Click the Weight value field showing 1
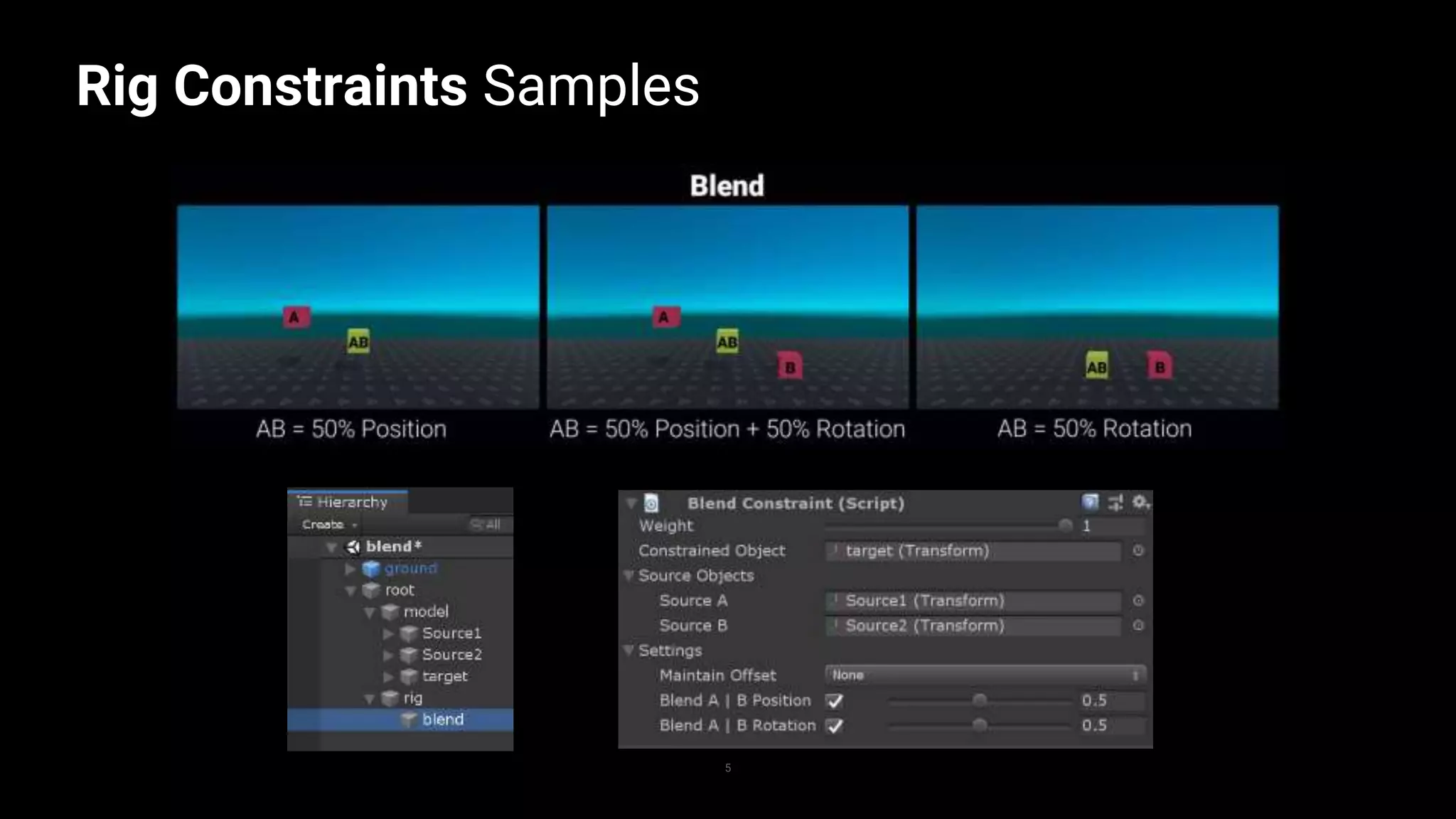Screen dimensions: 1456x819 tap(1112, 526)
